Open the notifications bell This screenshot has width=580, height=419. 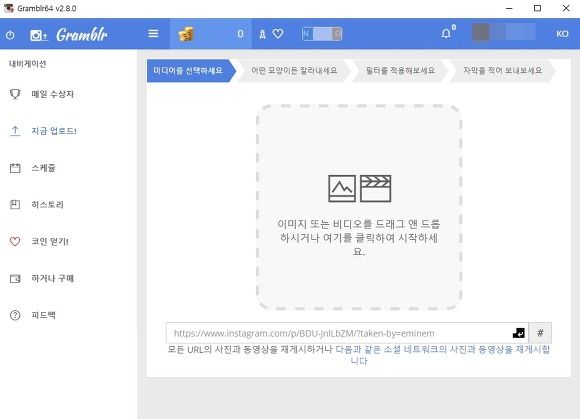(x=446, y=34)
